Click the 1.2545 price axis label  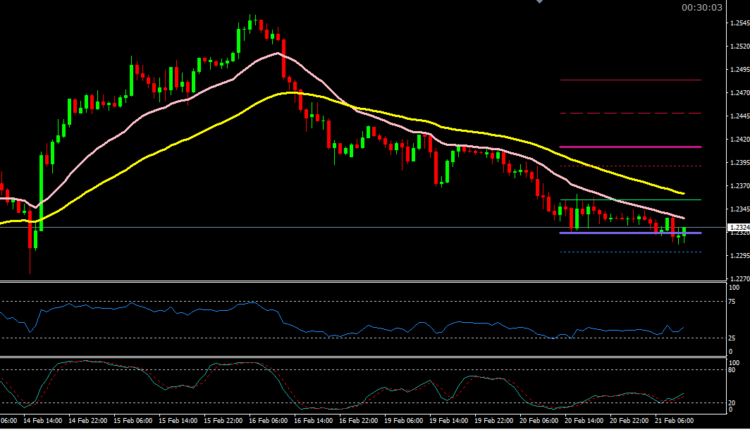point(737,23)
